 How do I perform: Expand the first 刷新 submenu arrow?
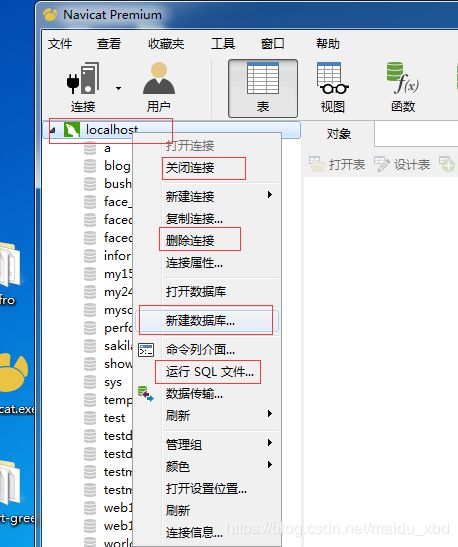pyautogui.click(x=269, y=414)
